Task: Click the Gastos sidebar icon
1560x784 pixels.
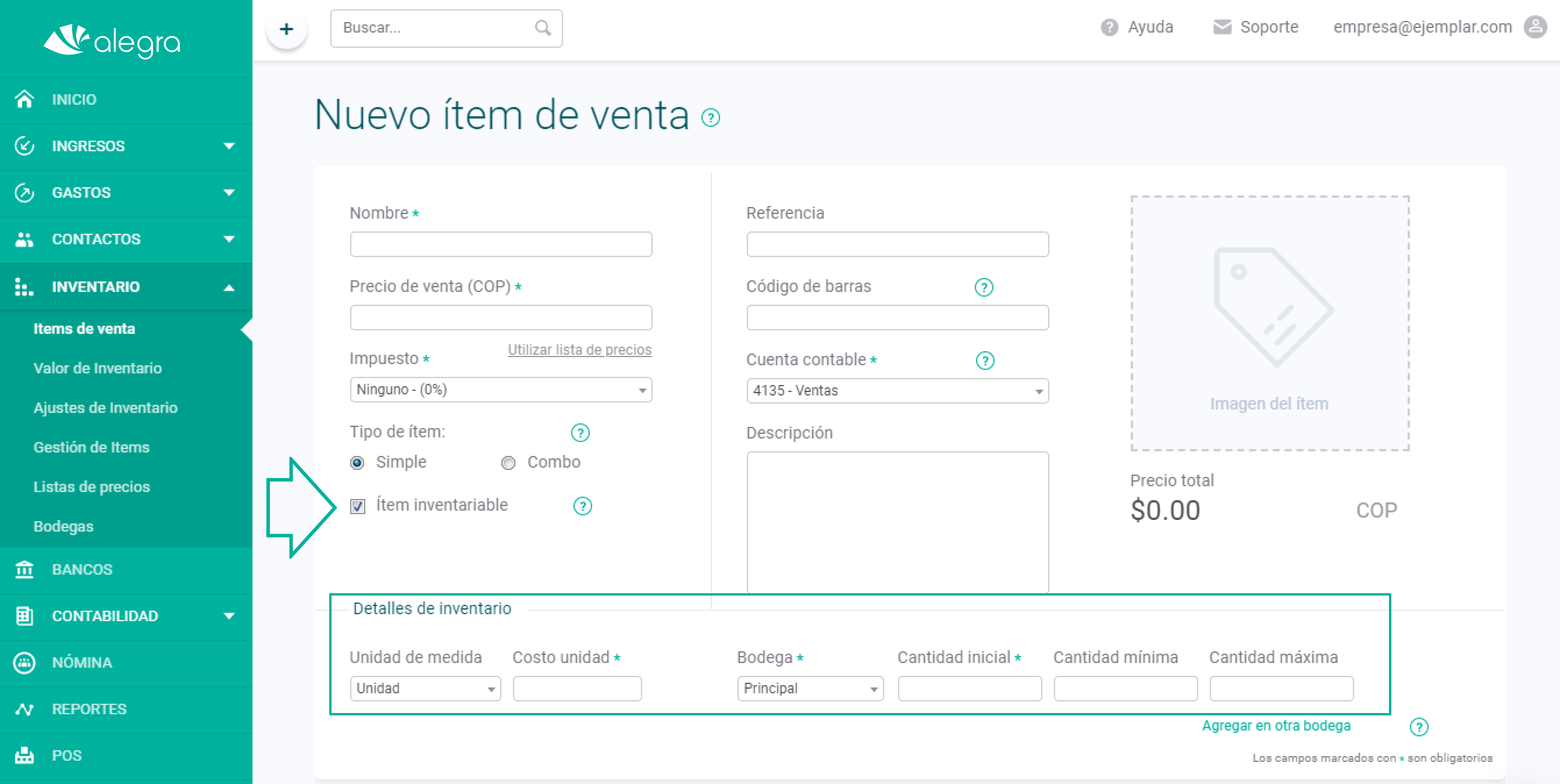Action: [24, 193]
